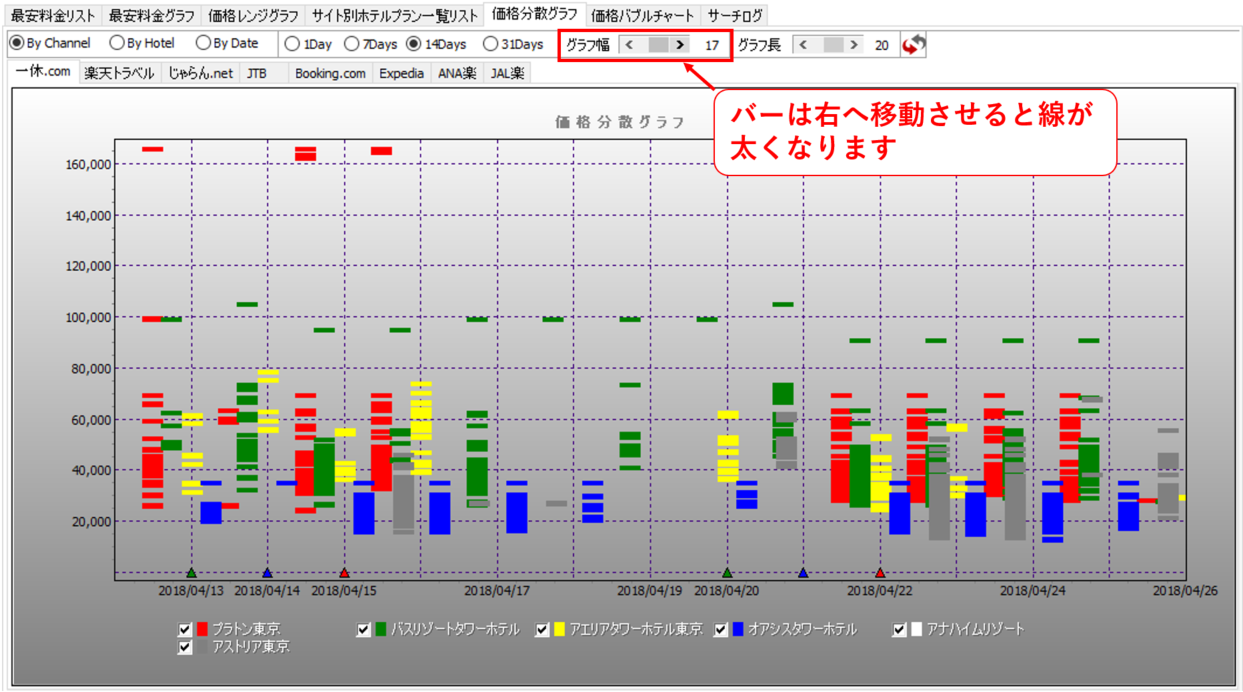1243x692 pixels.
Task: Click the green triangle marker at 2018/04/20
Action: (x=727, y=573)
